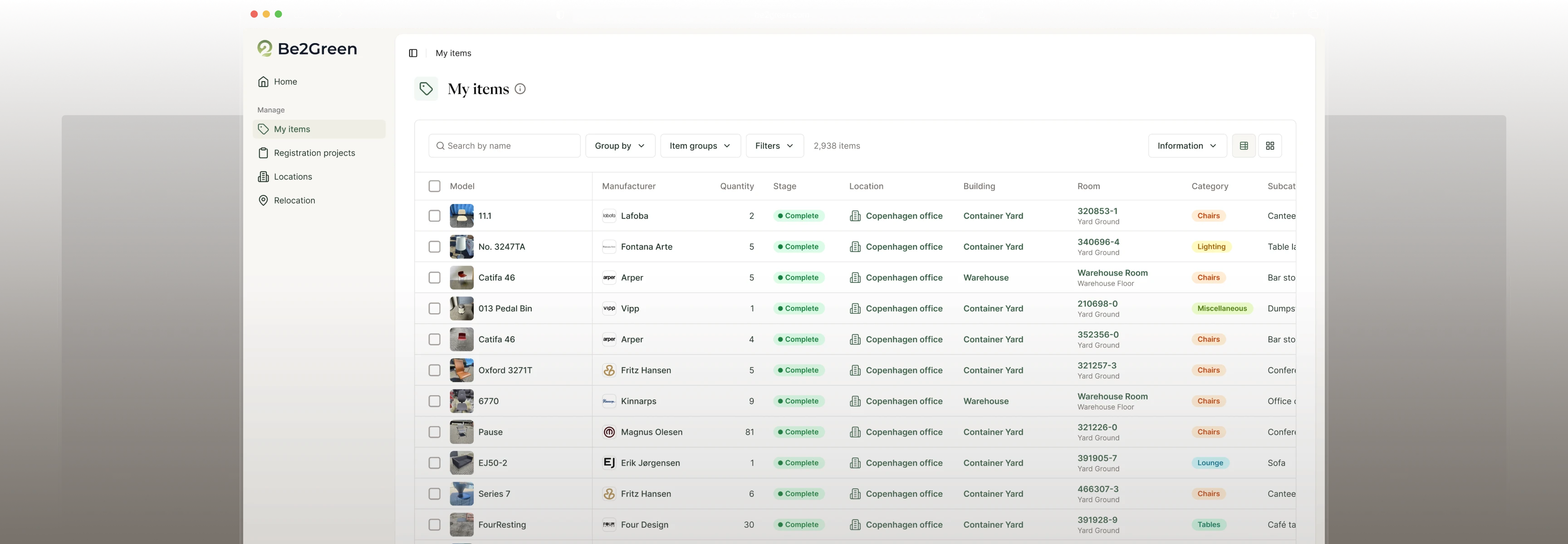The width and height of the screenshot is (1568, 544).
Task: Select the EJ50-2 row checkbox
Action: (434, 463)
